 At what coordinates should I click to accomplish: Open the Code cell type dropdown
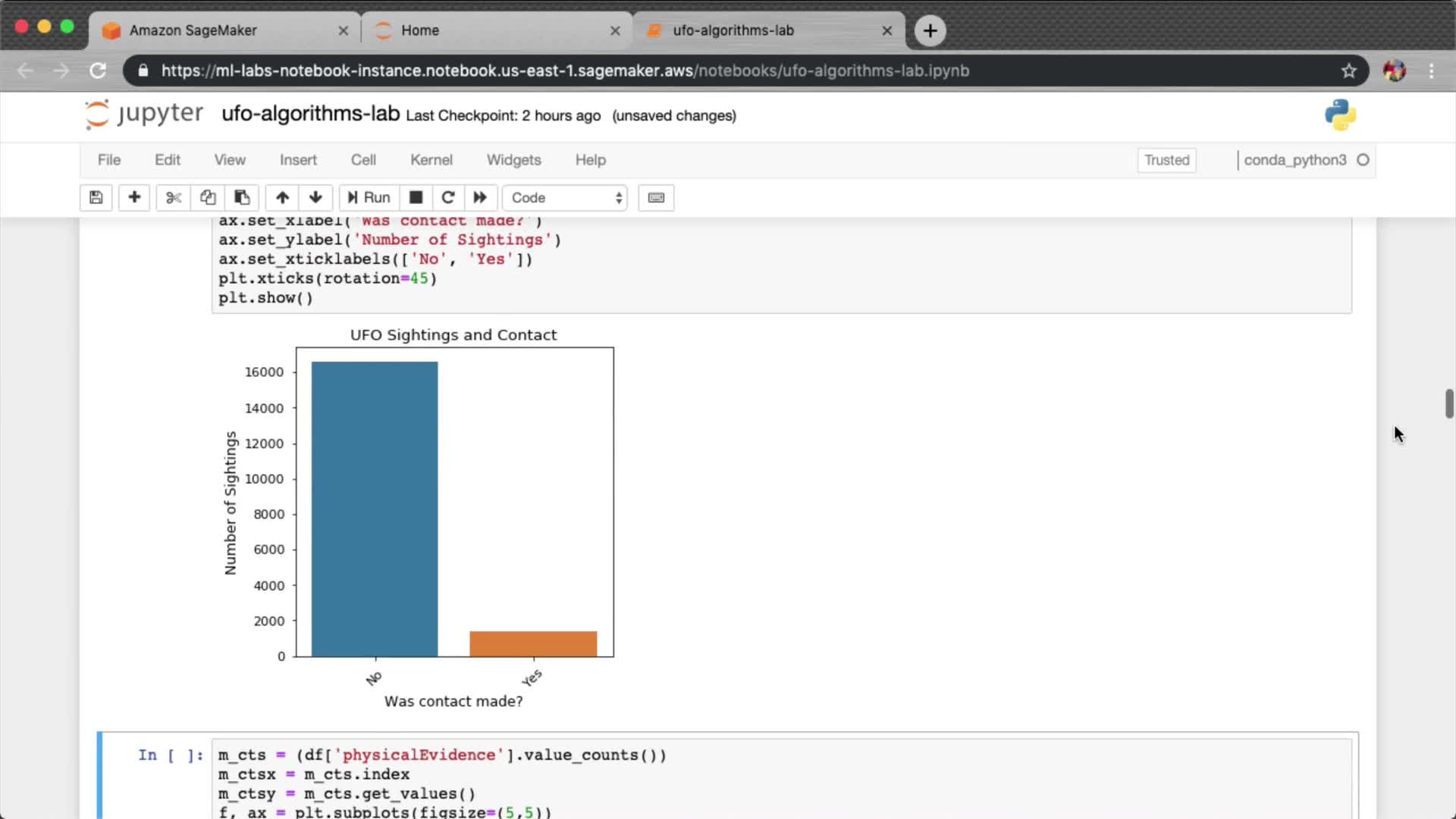point(566,198)
